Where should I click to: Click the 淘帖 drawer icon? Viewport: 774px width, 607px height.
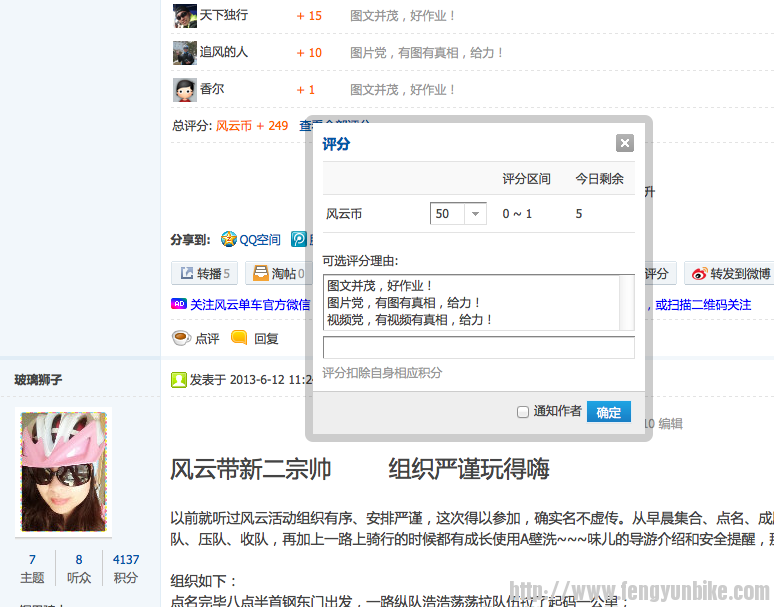(261, 273)
